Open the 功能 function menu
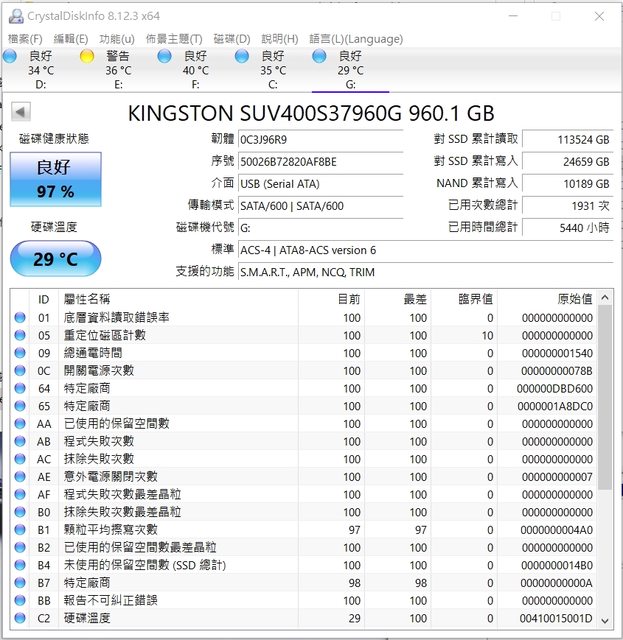The image size is (623, 640). click(116, 39)
